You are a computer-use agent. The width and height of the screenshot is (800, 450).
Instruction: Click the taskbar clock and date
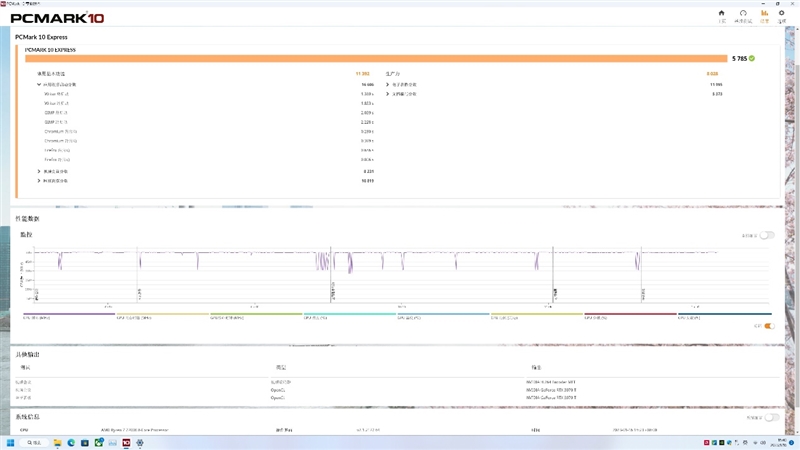point(781,442)
